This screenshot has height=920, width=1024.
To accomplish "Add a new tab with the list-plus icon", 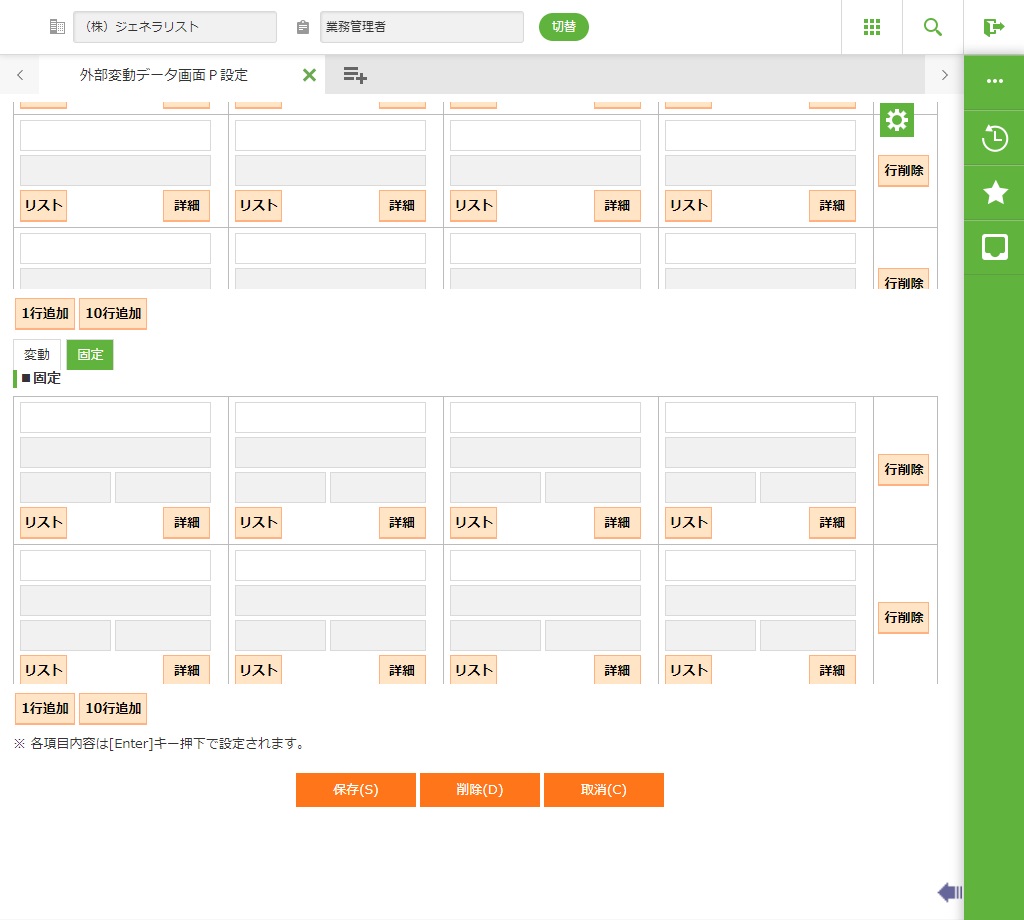I will (355, 75).
